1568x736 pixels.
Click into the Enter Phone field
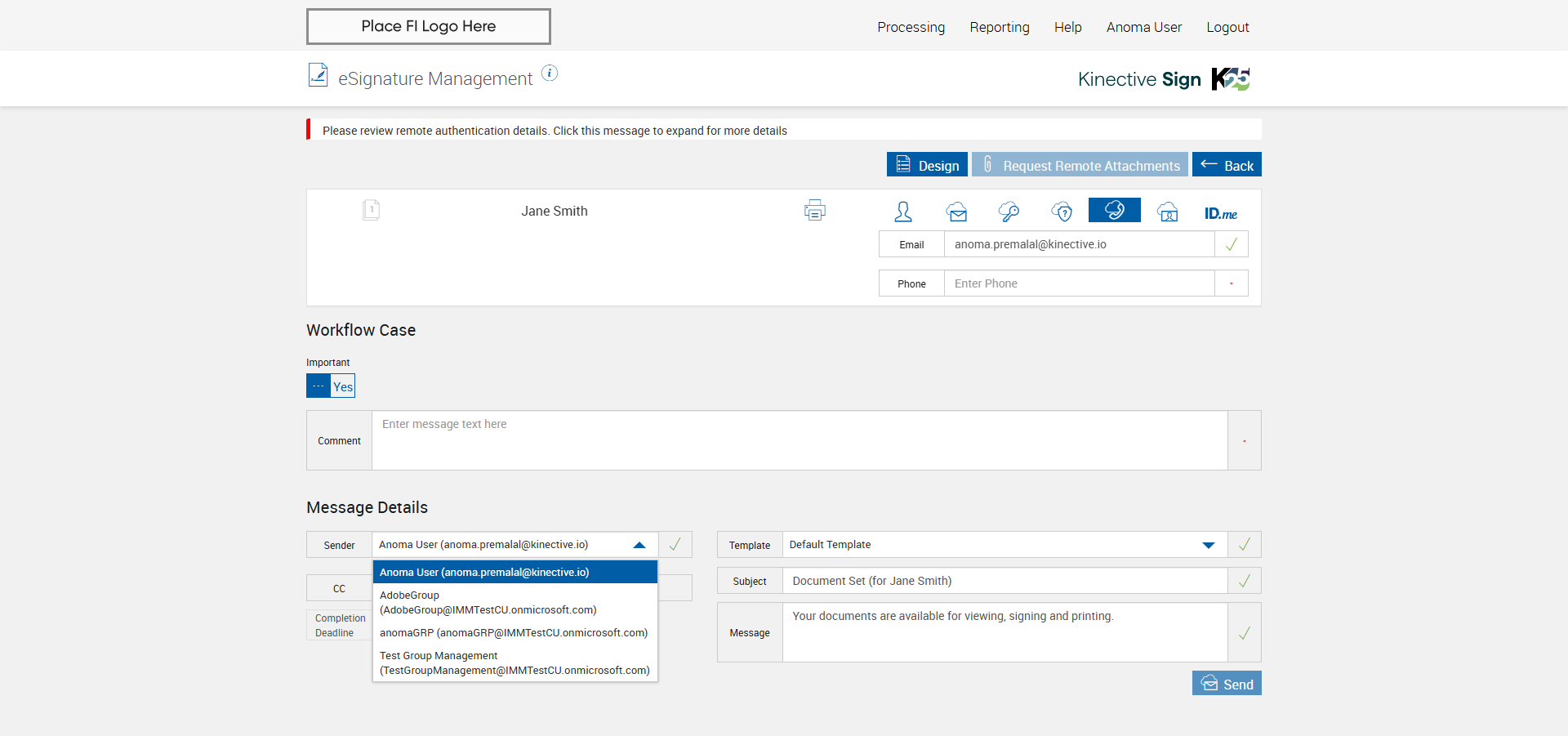pos(1078,283)
